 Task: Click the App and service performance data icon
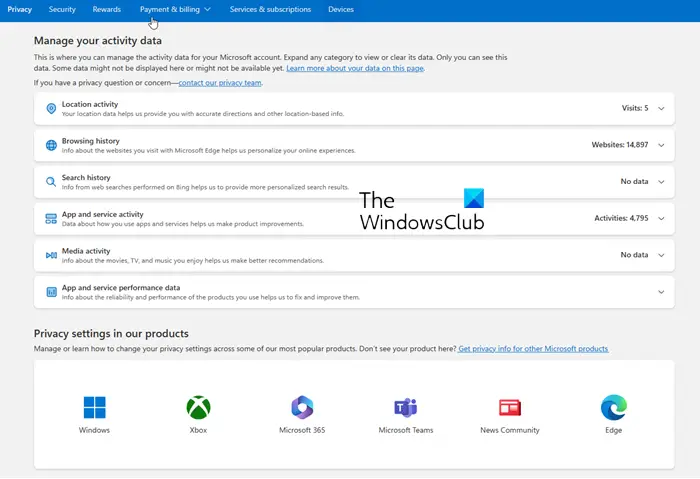pyautogui.click(x=51, y=292)
